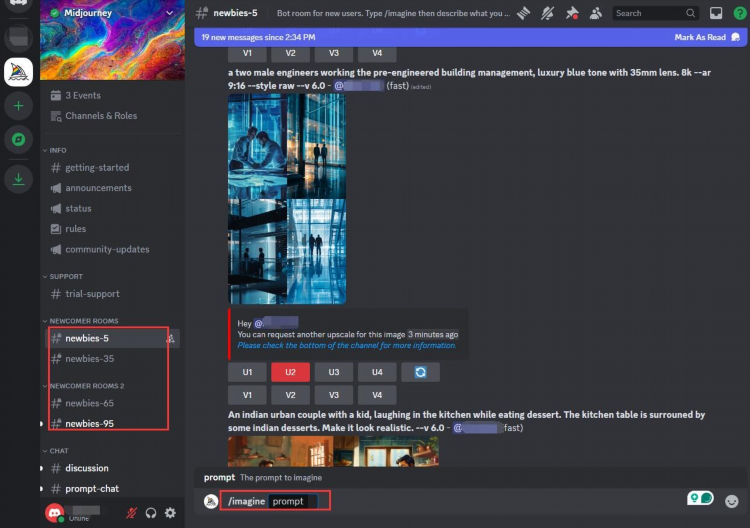
Task: Click U3 upscale button
Action: (x=334, y=372)
